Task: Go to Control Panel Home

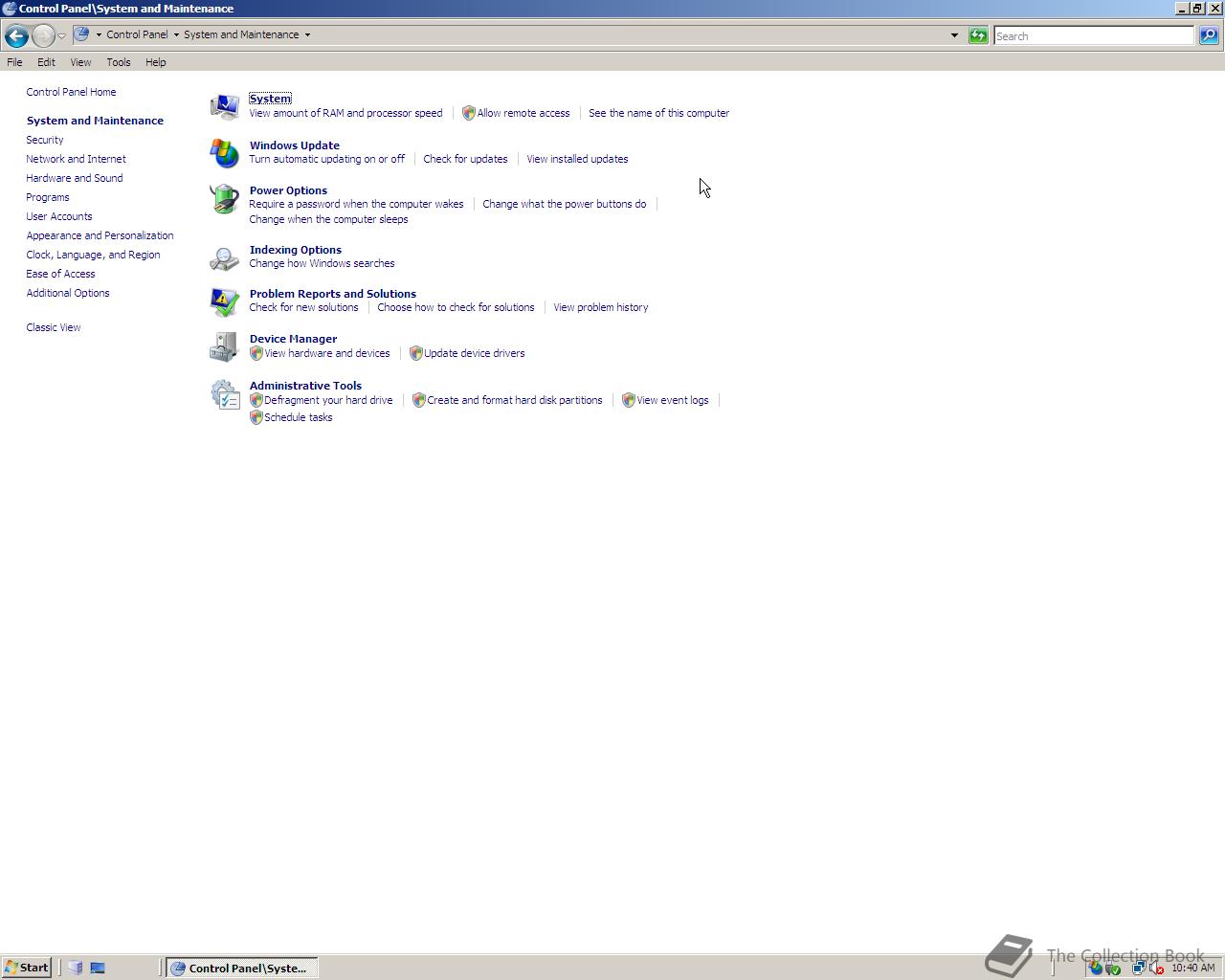Action: tap(71, 92)
